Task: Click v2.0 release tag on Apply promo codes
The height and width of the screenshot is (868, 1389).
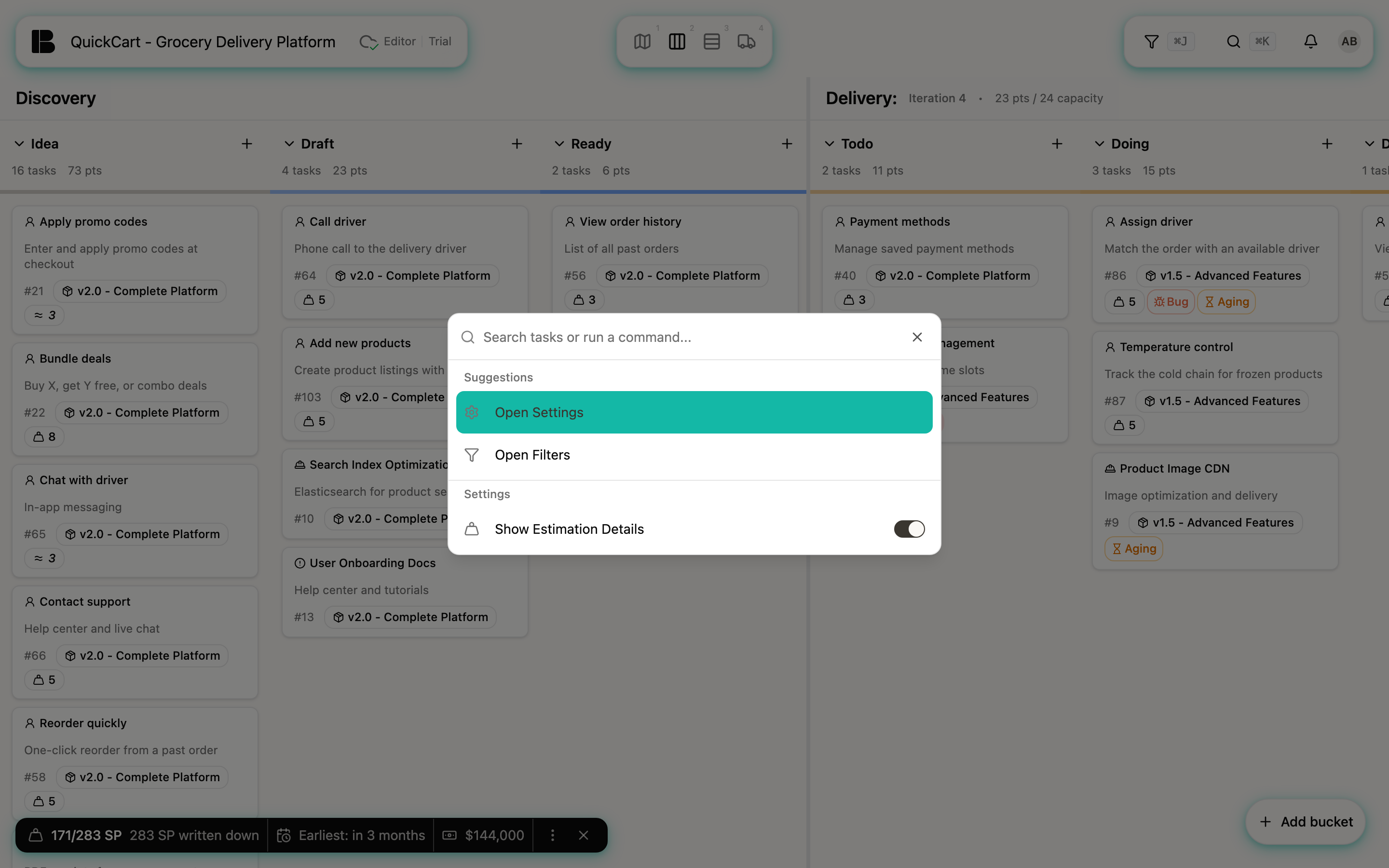Action: click(139, 291)
